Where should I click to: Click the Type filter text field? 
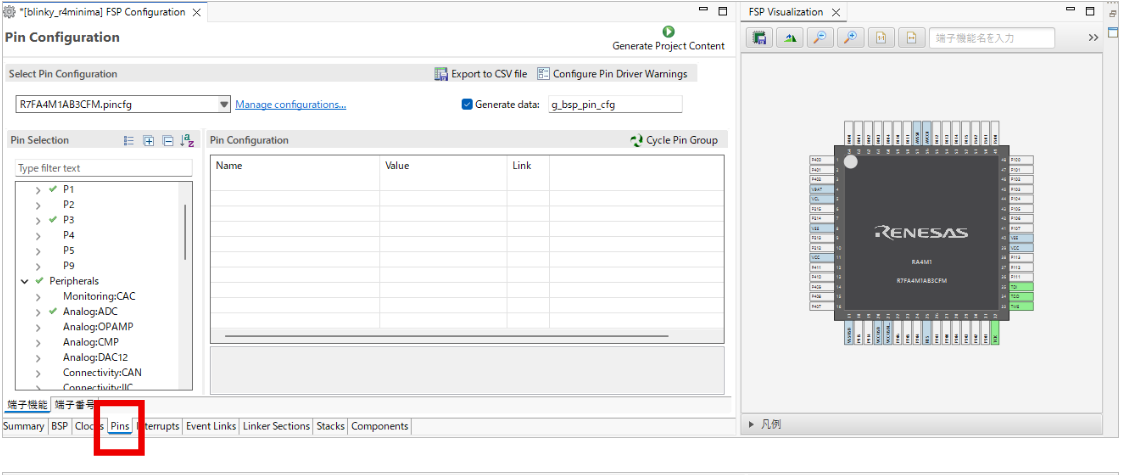tap(104, 168)
